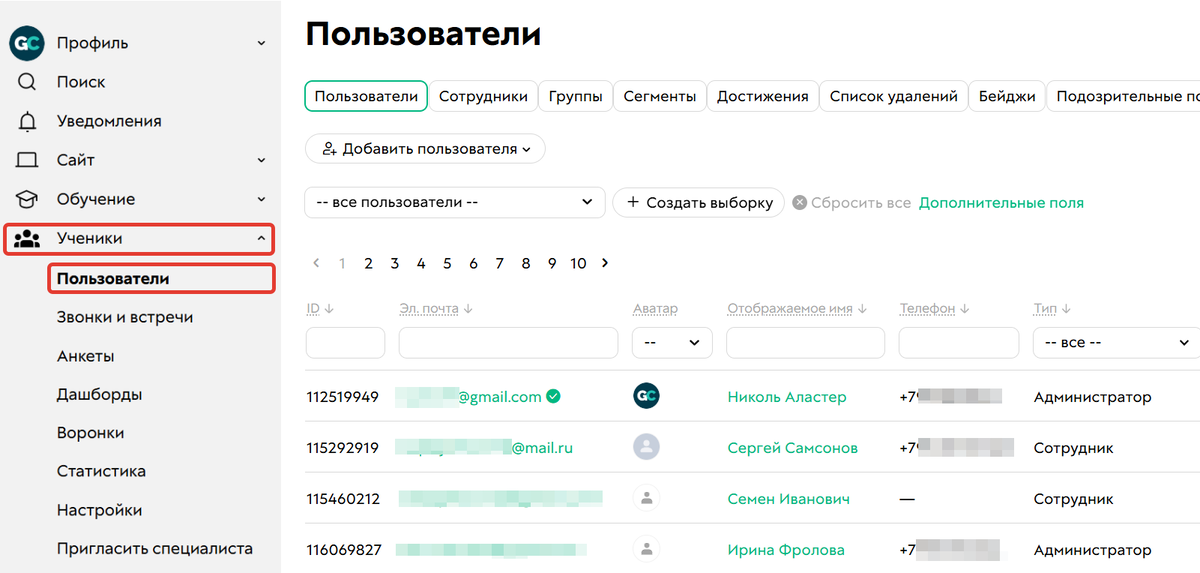Viewport: 1200px width, 573px height.
Task: Switch to the Сегменты tab
Action: [660, 96]
